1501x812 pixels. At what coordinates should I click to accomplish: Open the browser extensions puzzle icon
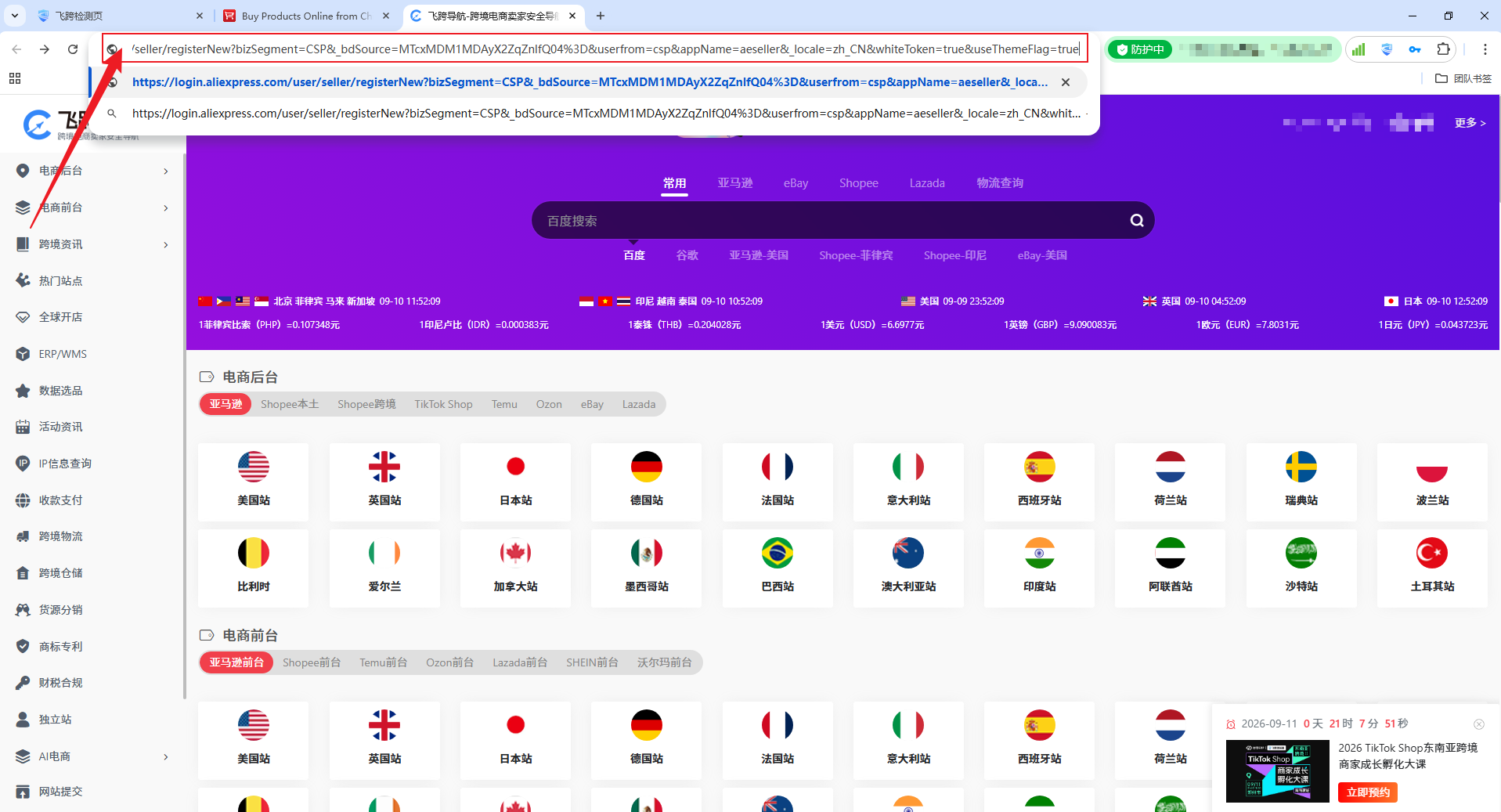pos(1443,49)
